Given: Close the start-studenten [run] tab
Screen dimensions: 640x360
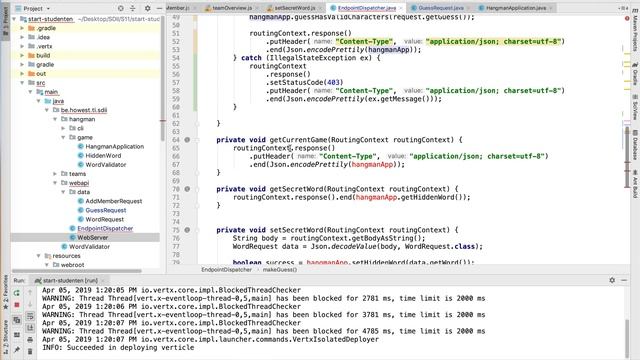Looking at the screenshot, I should [x=103, y=281].
